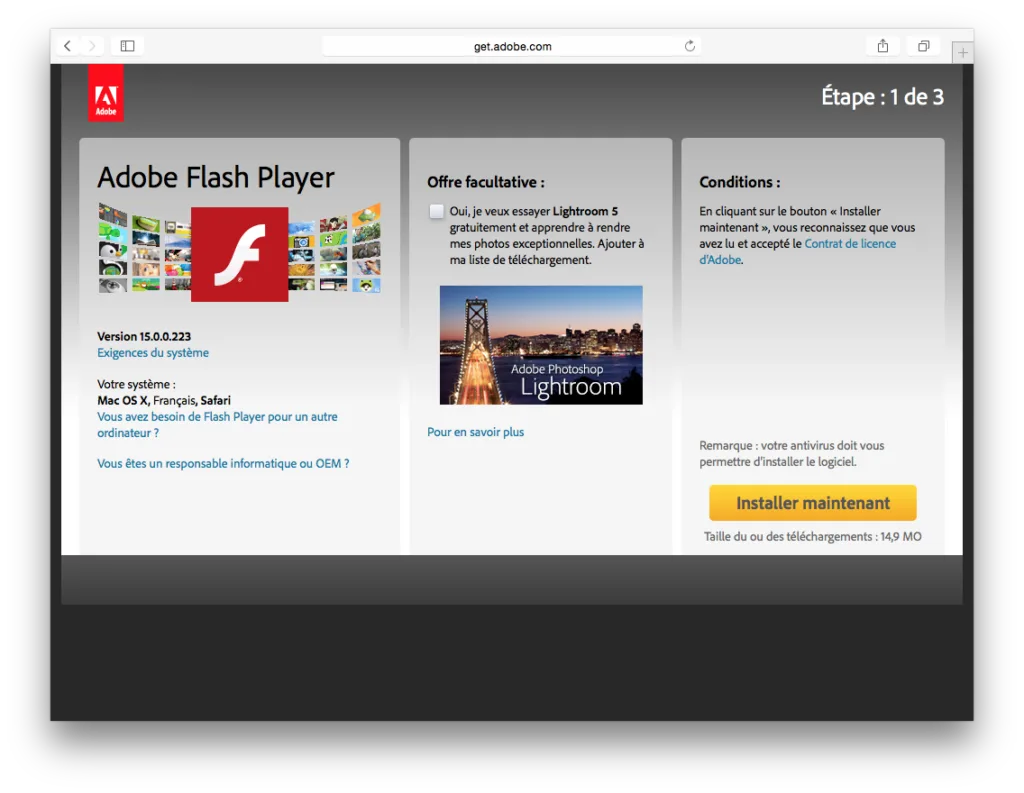Go back with Safari's back arrow
The height and width of the screenshot is (793, 1024).
click(x=67, y=46)
